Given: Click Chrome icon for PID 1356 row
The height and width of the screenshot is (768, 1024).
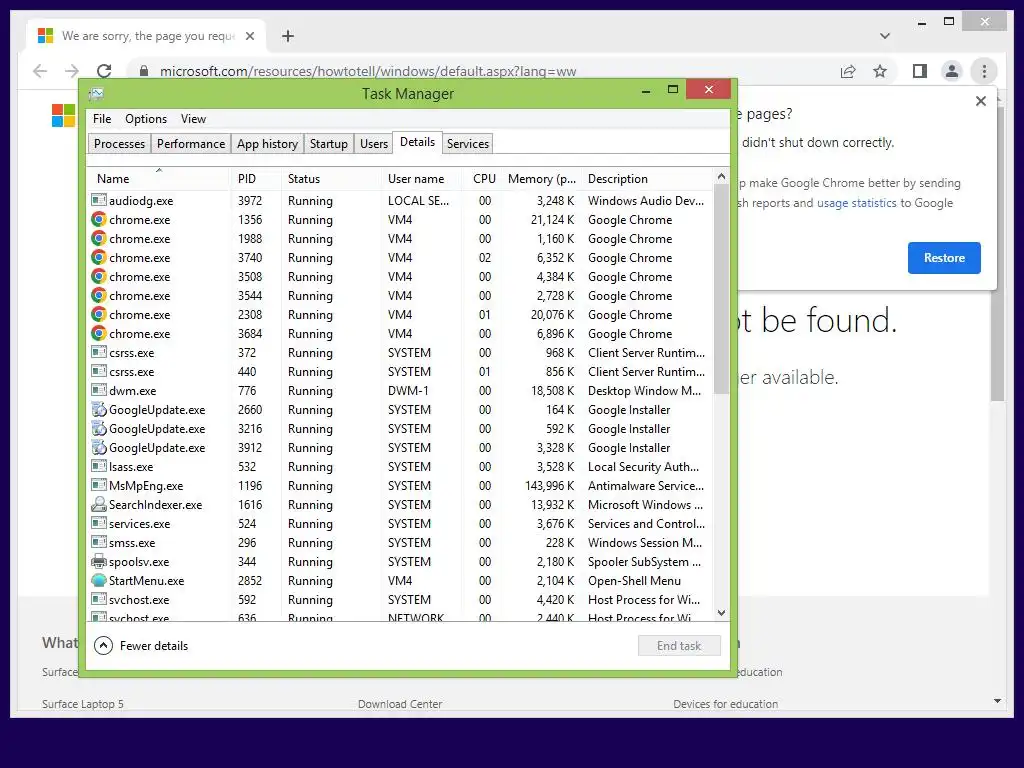Looking at the screenshot, I should (x=99, y=219).
